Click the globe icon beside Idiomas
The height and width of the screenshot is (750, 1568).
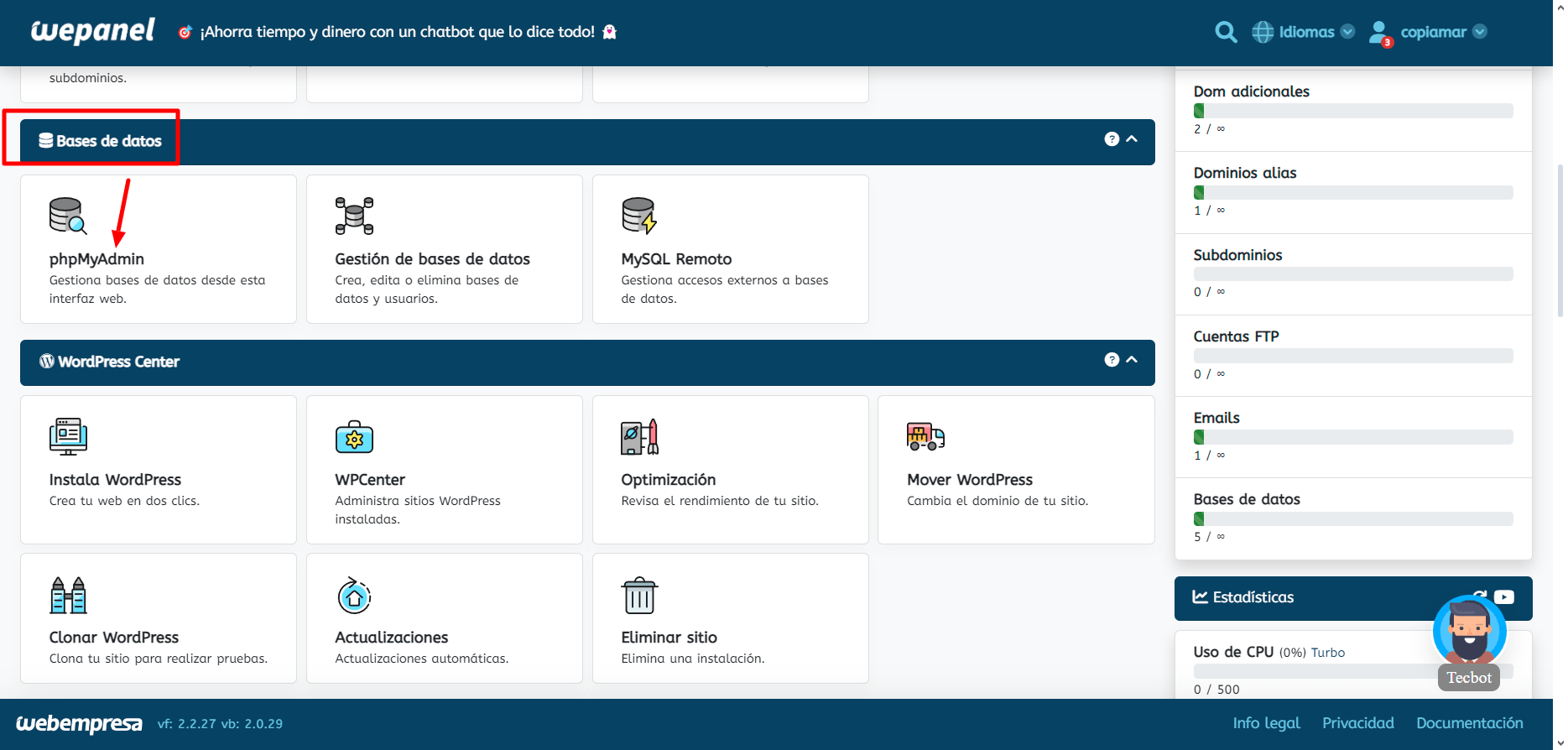click(x=1263, y=32)
